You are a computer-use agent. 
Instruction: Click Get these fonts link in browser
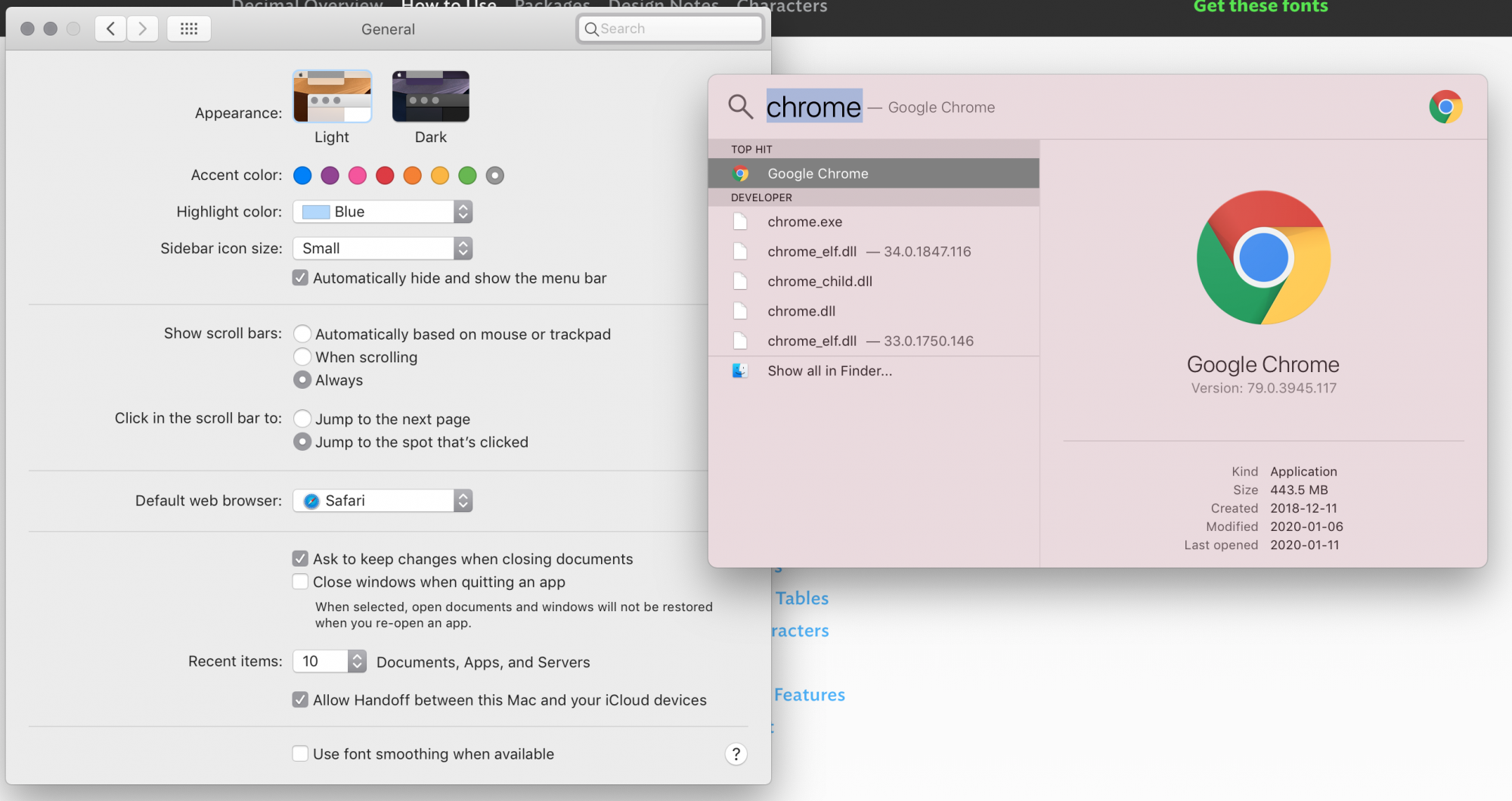point(1260,7)
